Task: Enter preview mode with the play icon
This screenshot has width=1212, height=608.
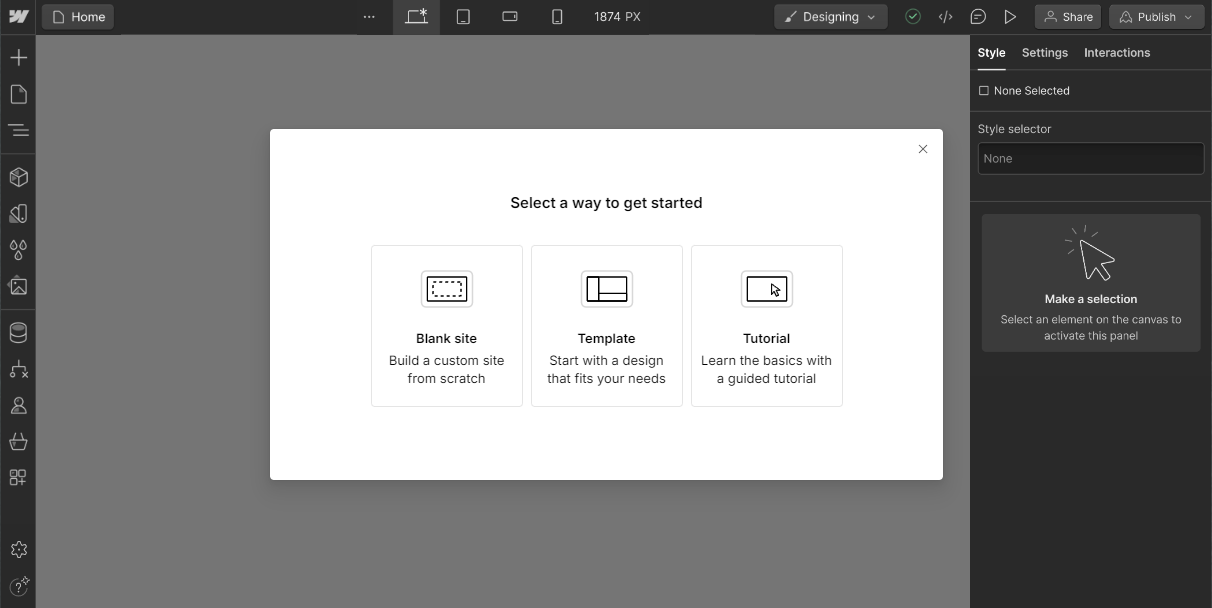Action: pos(1010,16)
